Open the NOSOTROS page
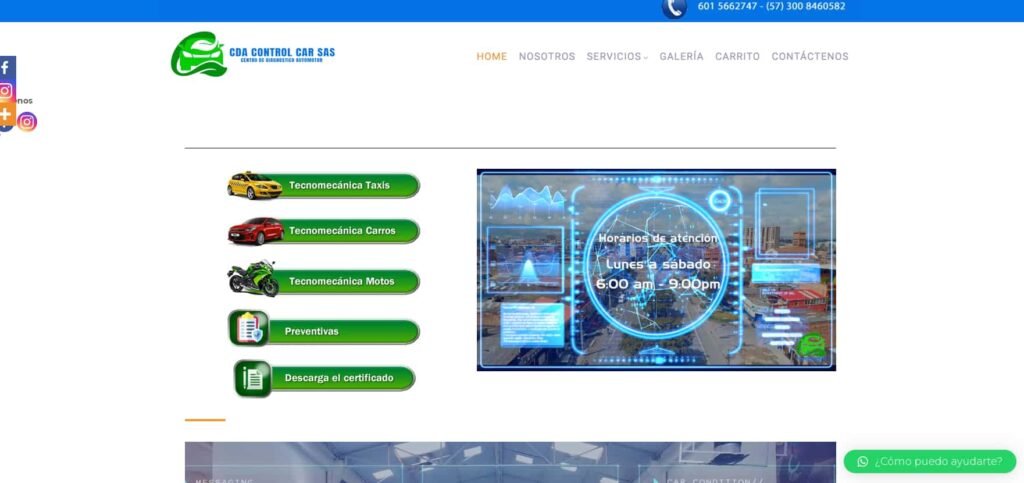The image size is (1024, 483). tap(547, 57)
